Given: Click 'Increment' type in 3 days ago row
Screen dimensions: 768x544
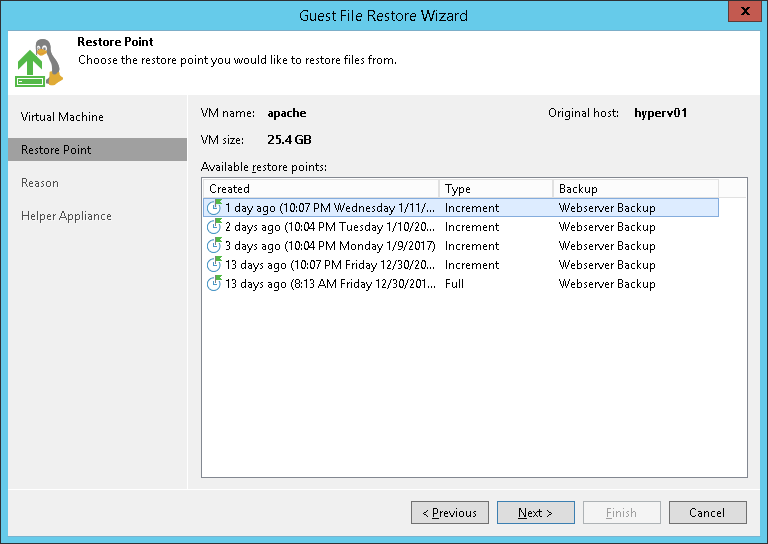Looking at the screenshot, I should [x=472, y=246].
